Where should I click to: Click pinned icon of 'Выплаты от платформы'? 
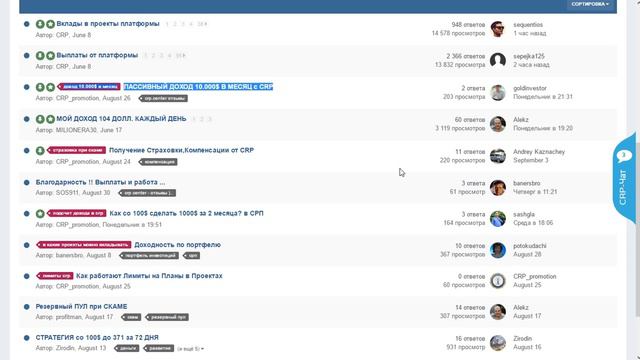(x=40, y=56)
